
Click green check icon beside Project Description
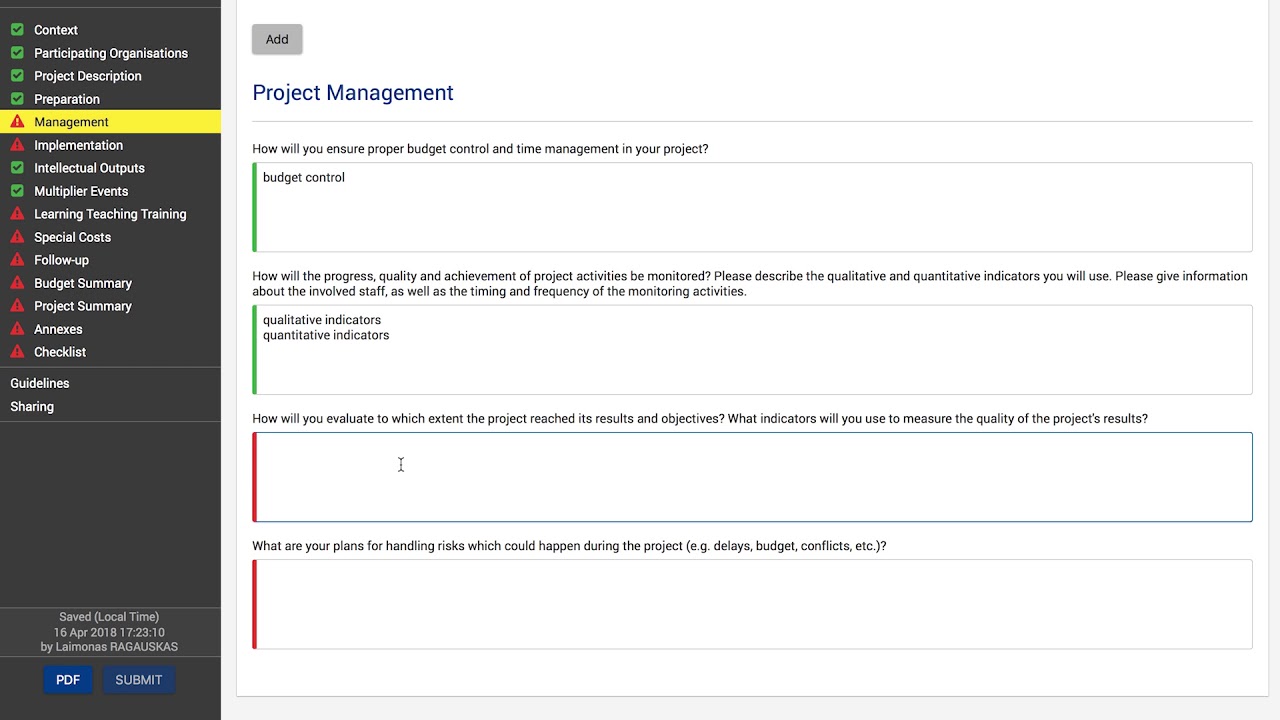pos(17,76)
